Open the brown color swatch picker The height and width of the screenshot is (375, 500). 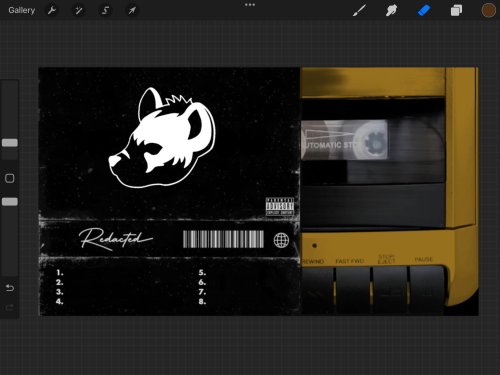(x=488, y=10)
